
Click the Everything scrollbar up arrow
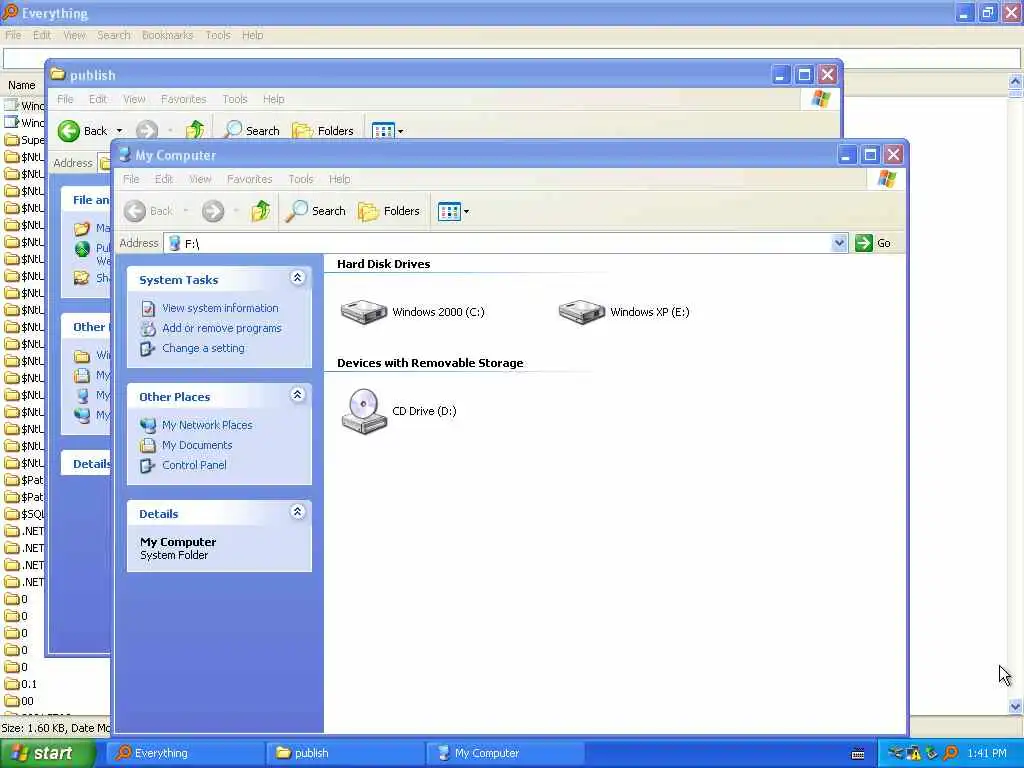coord(1015,82)
